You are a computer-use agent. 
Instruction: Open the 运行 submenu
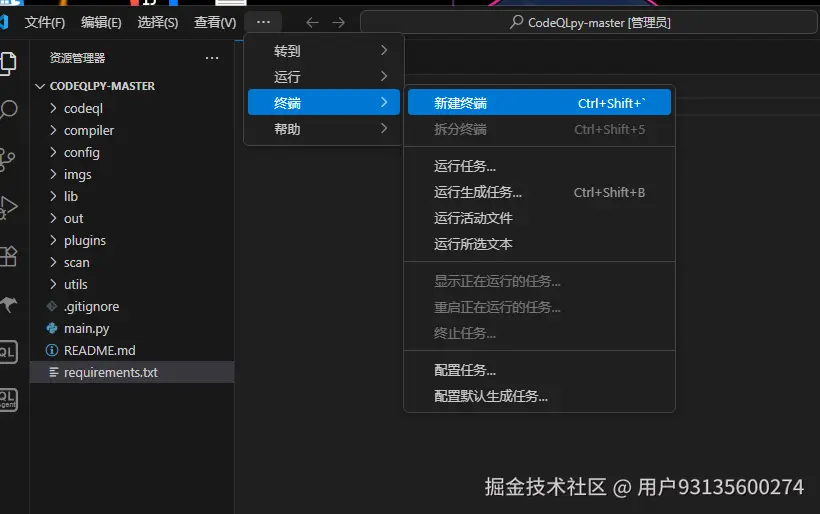[324, 77]
